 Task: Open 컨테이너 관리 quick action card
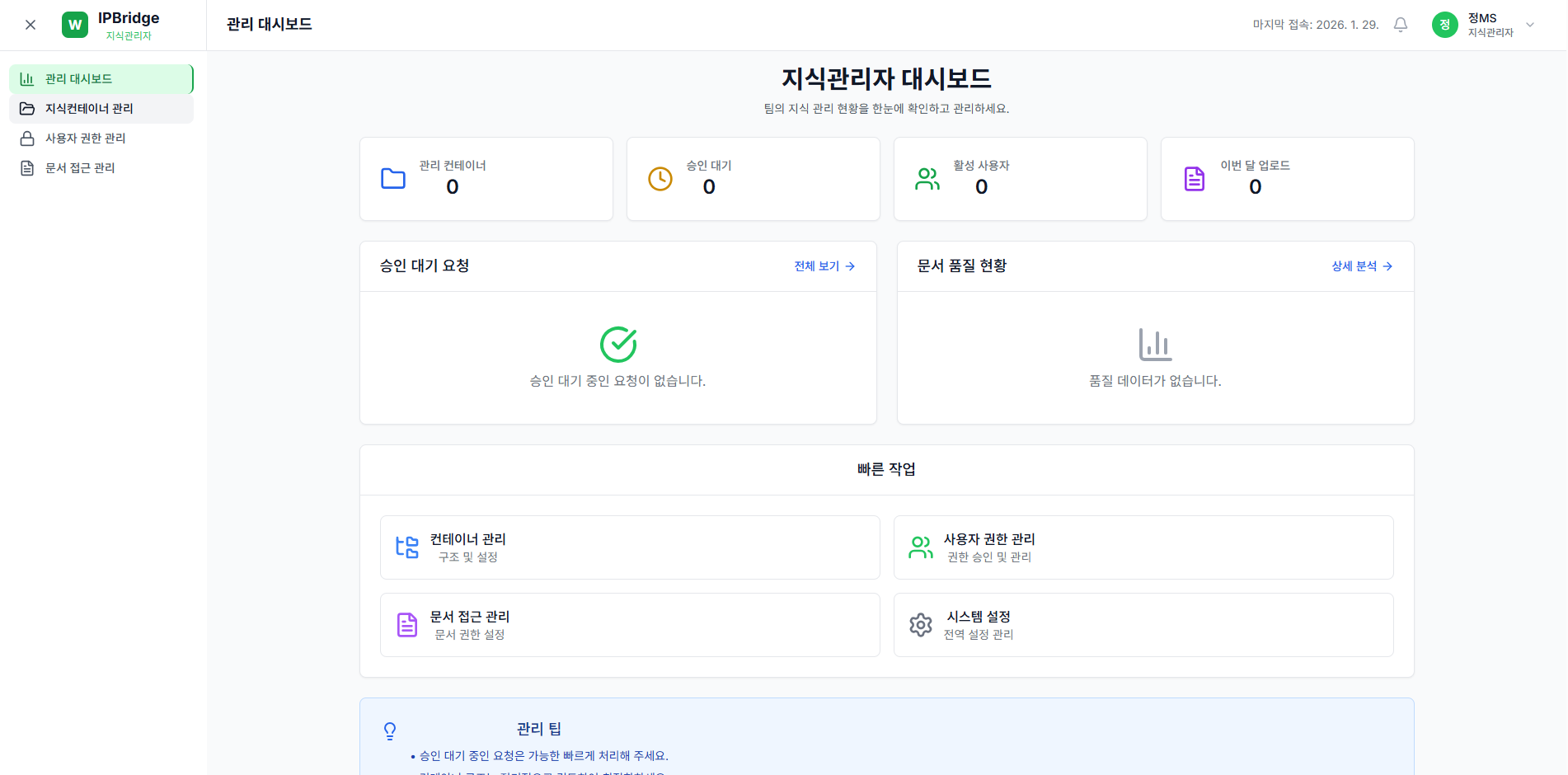pyautogui.click(x=629, y=547)
